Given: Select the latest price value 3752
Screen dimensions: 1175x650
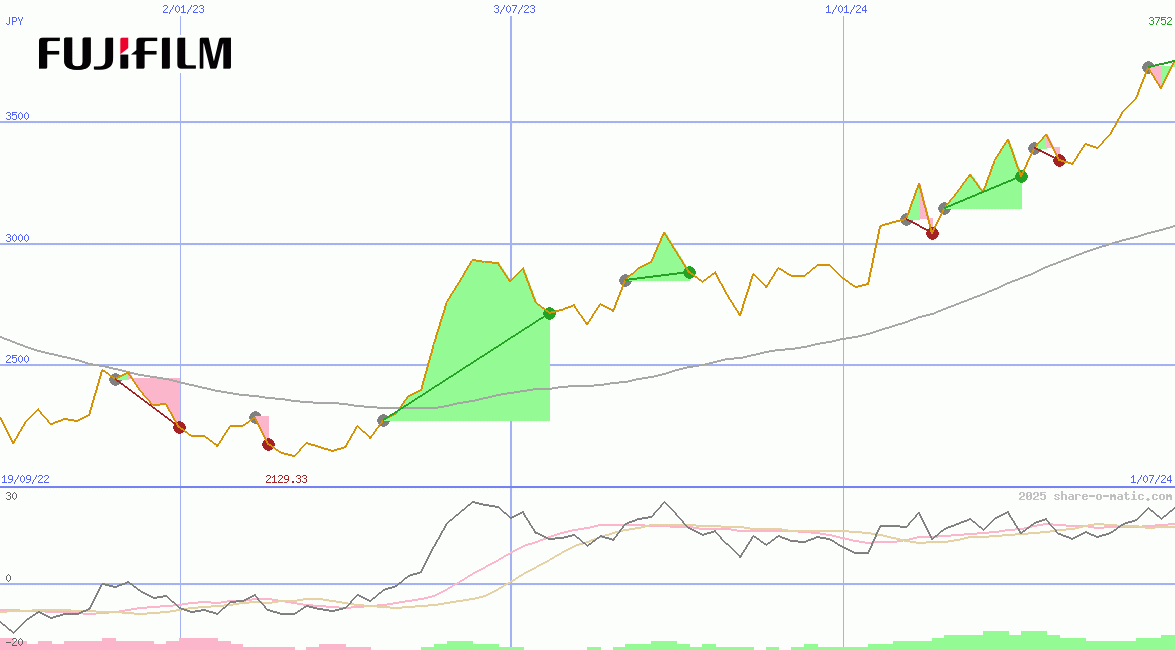Looking at the screenshot, I should [x=1160, y=21].
